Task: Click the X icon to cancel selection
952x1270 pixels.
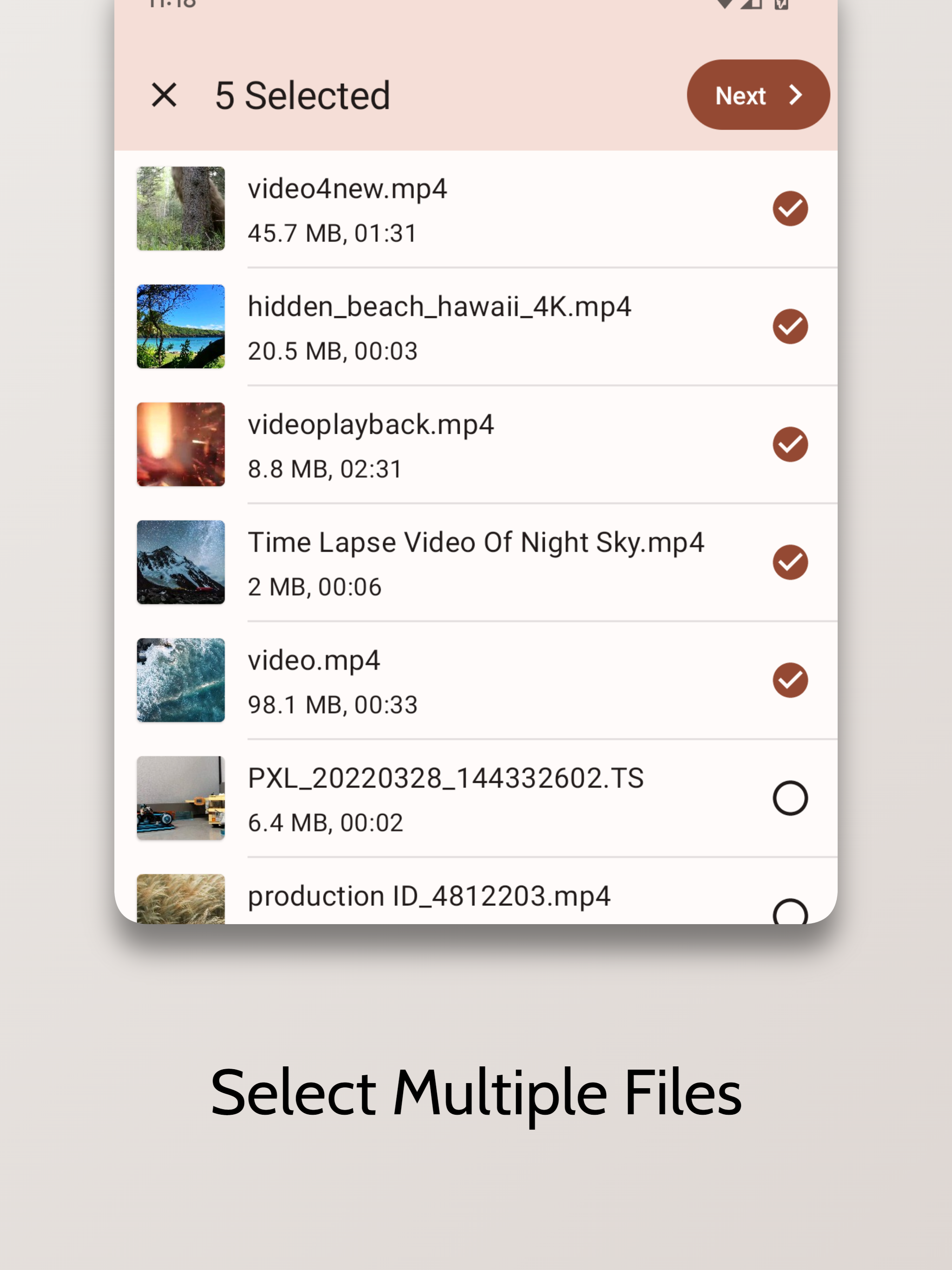Action: click(164, 95)
